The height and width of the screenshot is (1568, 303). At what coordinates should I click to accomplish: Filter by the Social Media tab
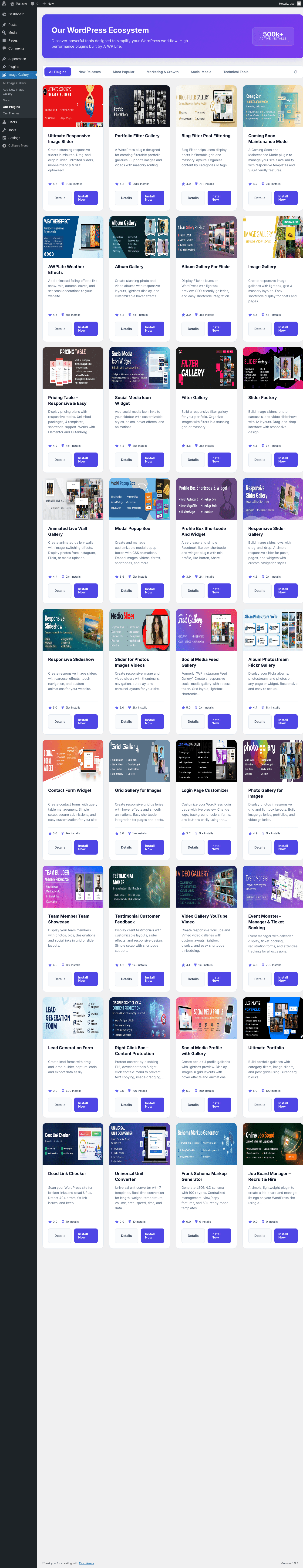click(201, 72)
